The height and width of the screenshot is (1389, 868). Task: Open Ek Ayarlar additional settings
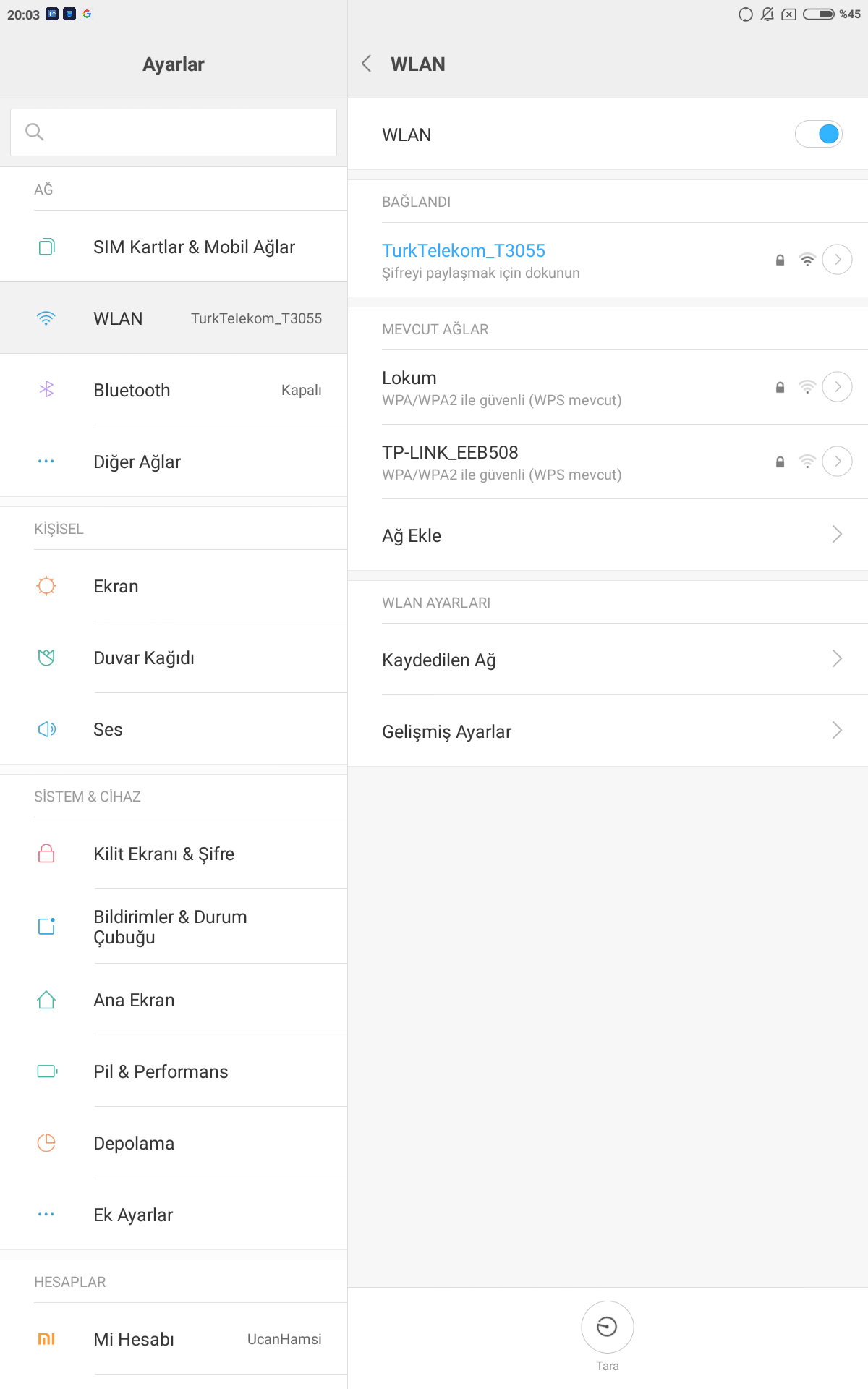coord(174,1215)
